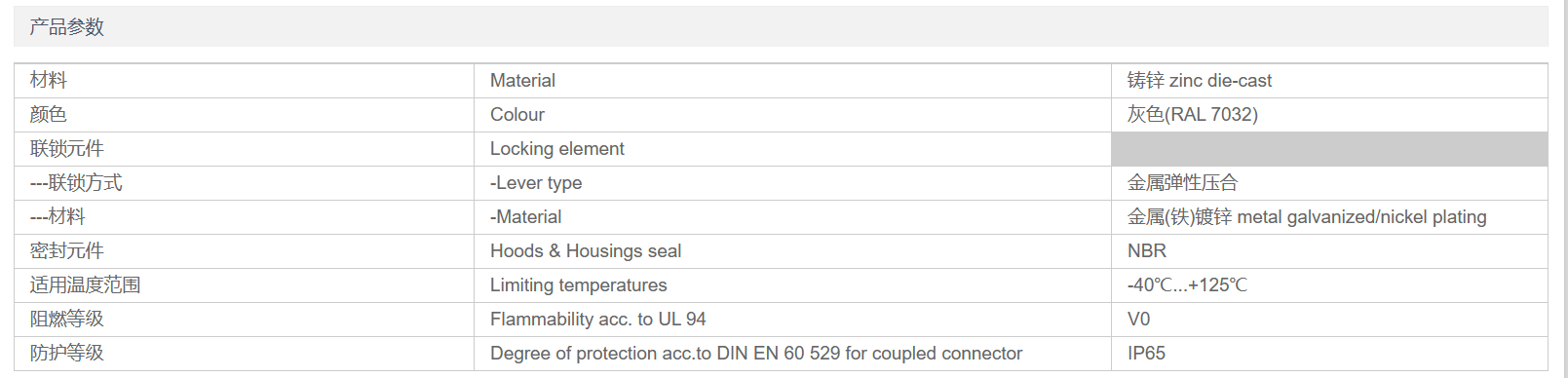
Task: Select the 铸锌 zinc die-cast value
Action: click(x=1200, y=81)
